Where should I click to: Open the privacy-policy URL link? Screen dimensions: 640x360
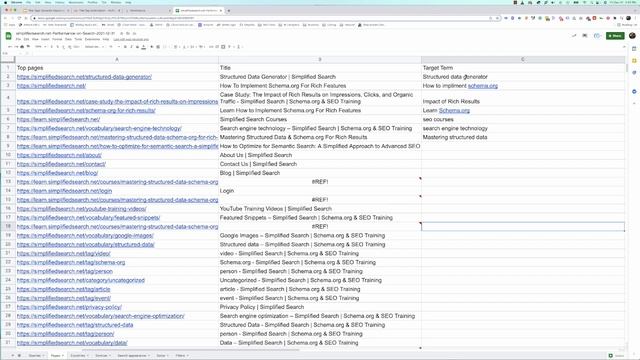pyautogui.click(x=69, y=307)
